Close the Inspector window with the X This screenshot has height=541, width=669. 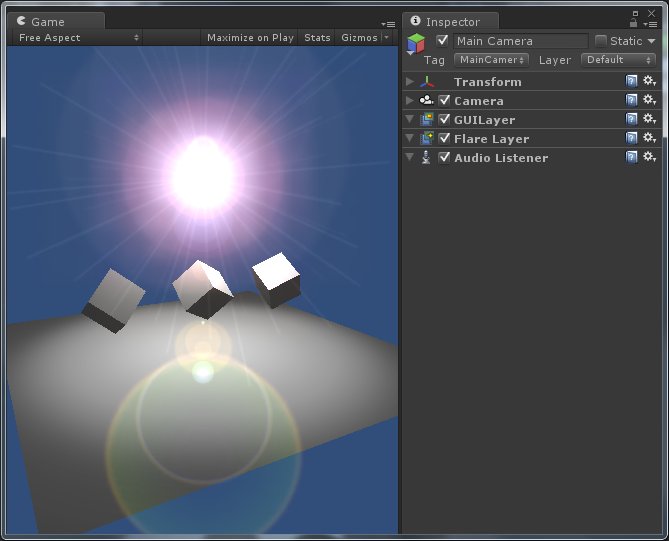(x=651, y=13)
